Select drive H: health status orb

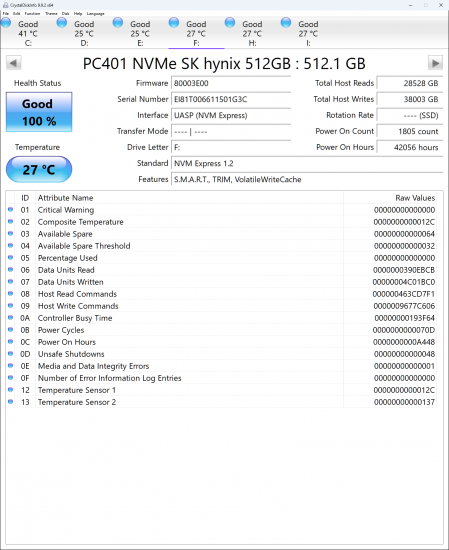click(x=230, y=23)
